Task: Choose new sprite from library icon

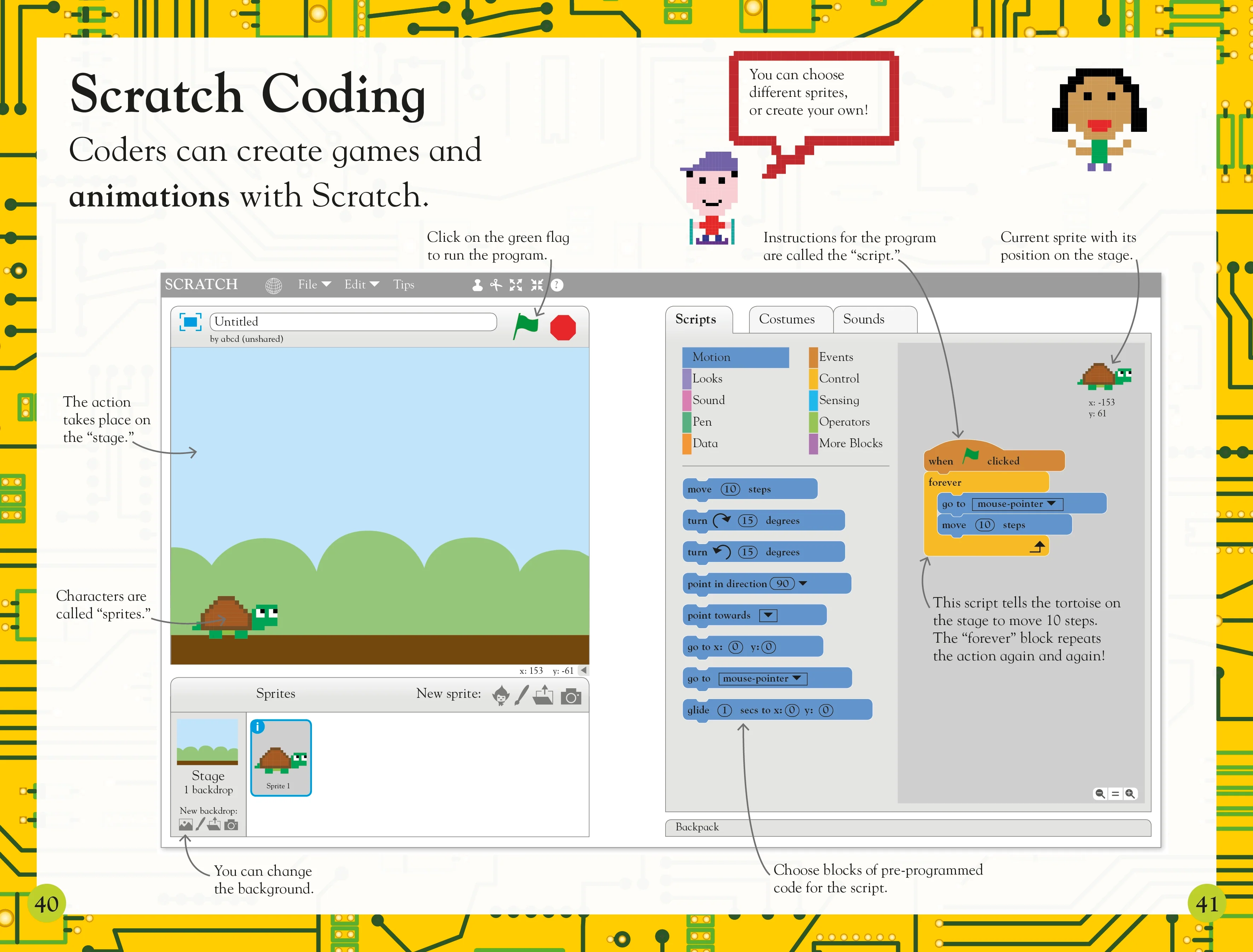Action: coord(501,695)
